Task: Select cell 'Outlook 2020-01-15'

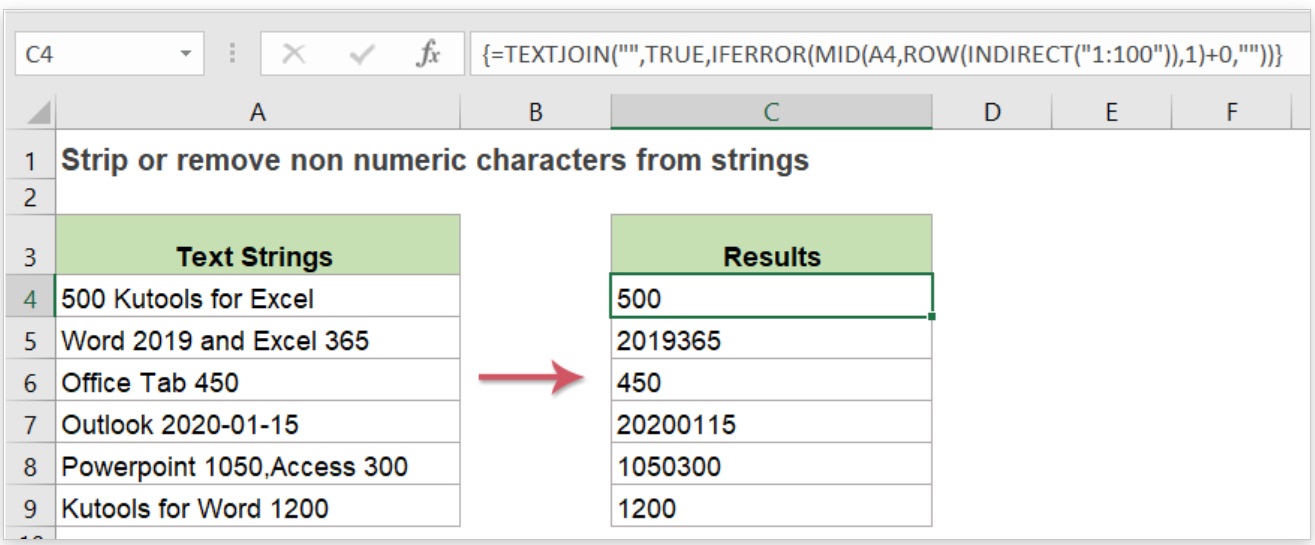Action: pyautogui.click(x=258, y=423)
